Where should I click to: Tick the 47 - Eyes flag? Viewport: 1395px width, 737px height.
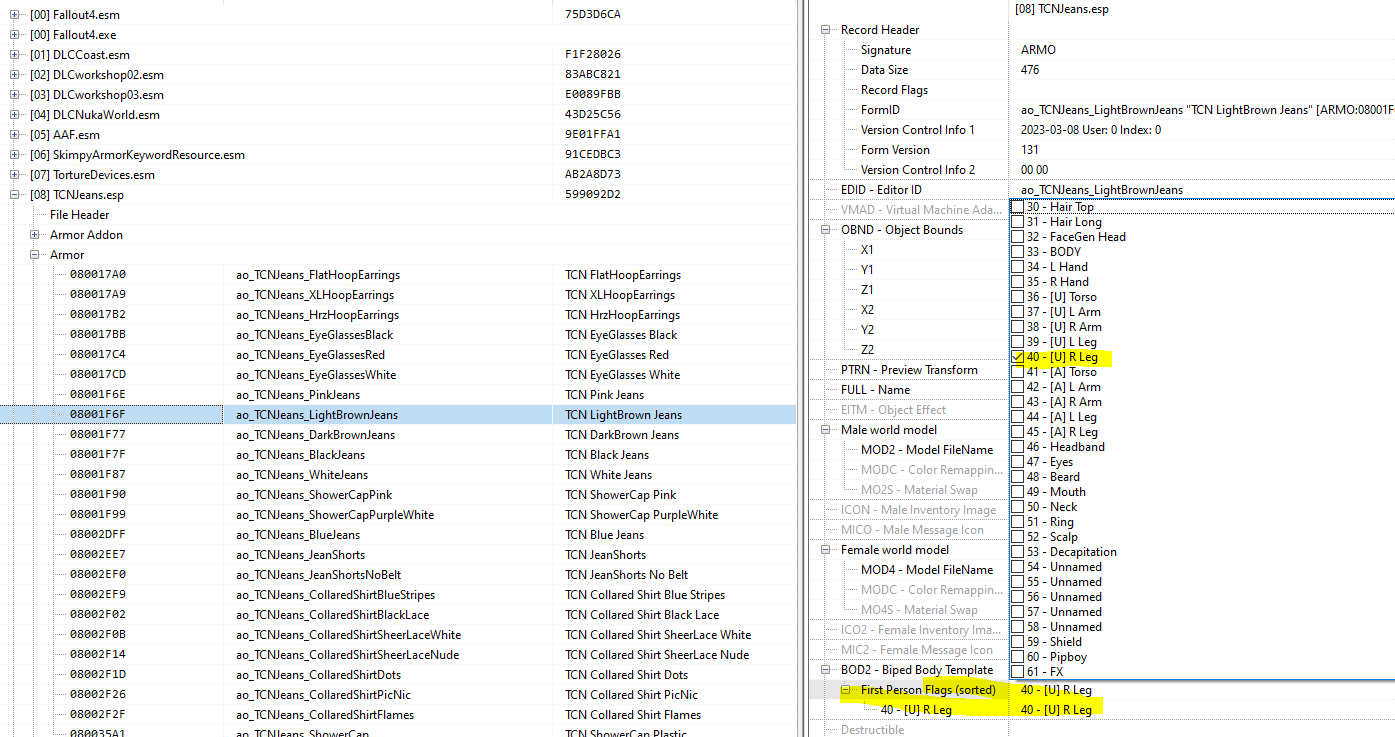point(1018,462)
